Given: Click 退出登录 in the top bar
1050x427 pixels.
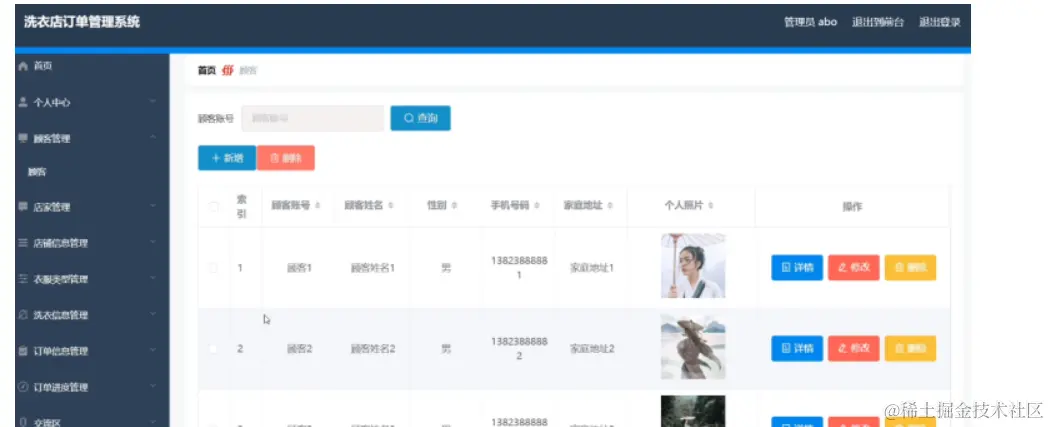Looking at the screenshot, I should [940, 22].
